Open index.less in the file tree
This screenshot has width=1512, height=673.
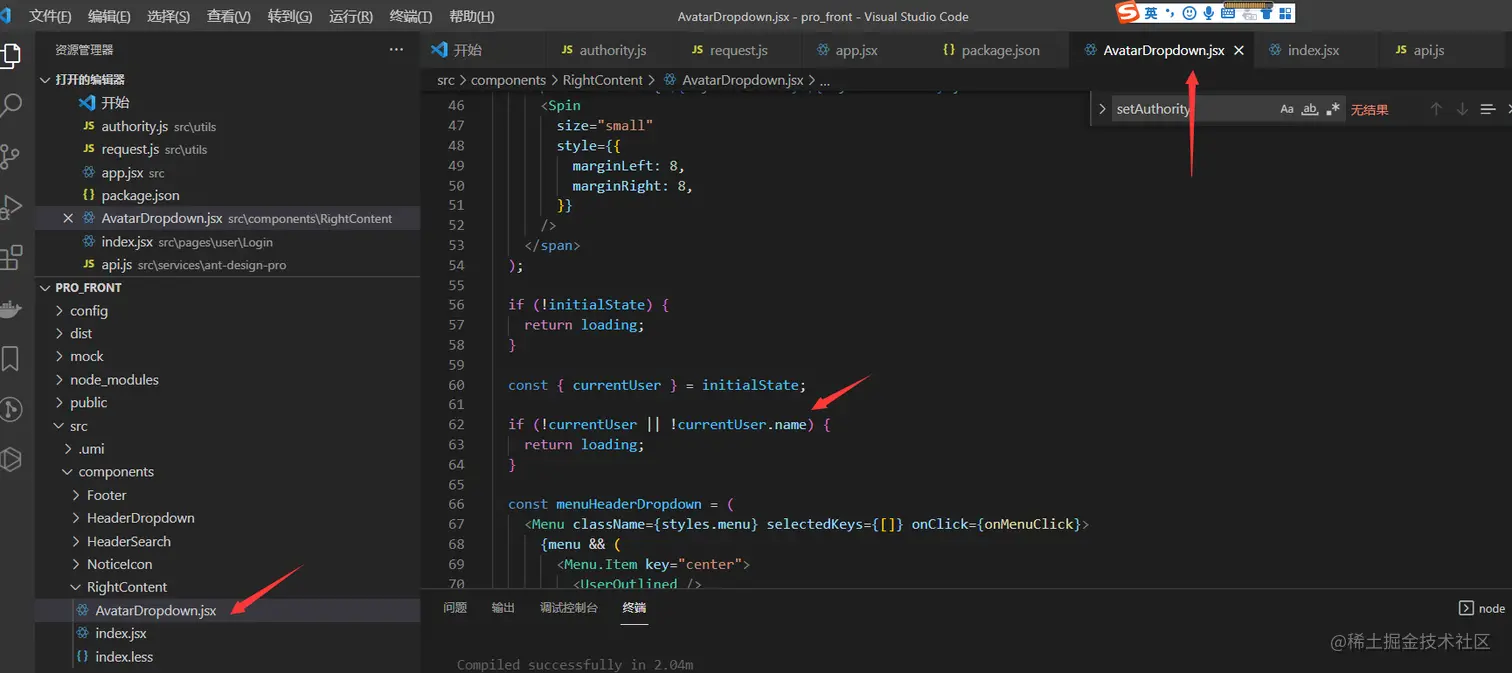[x=228, y=657]
